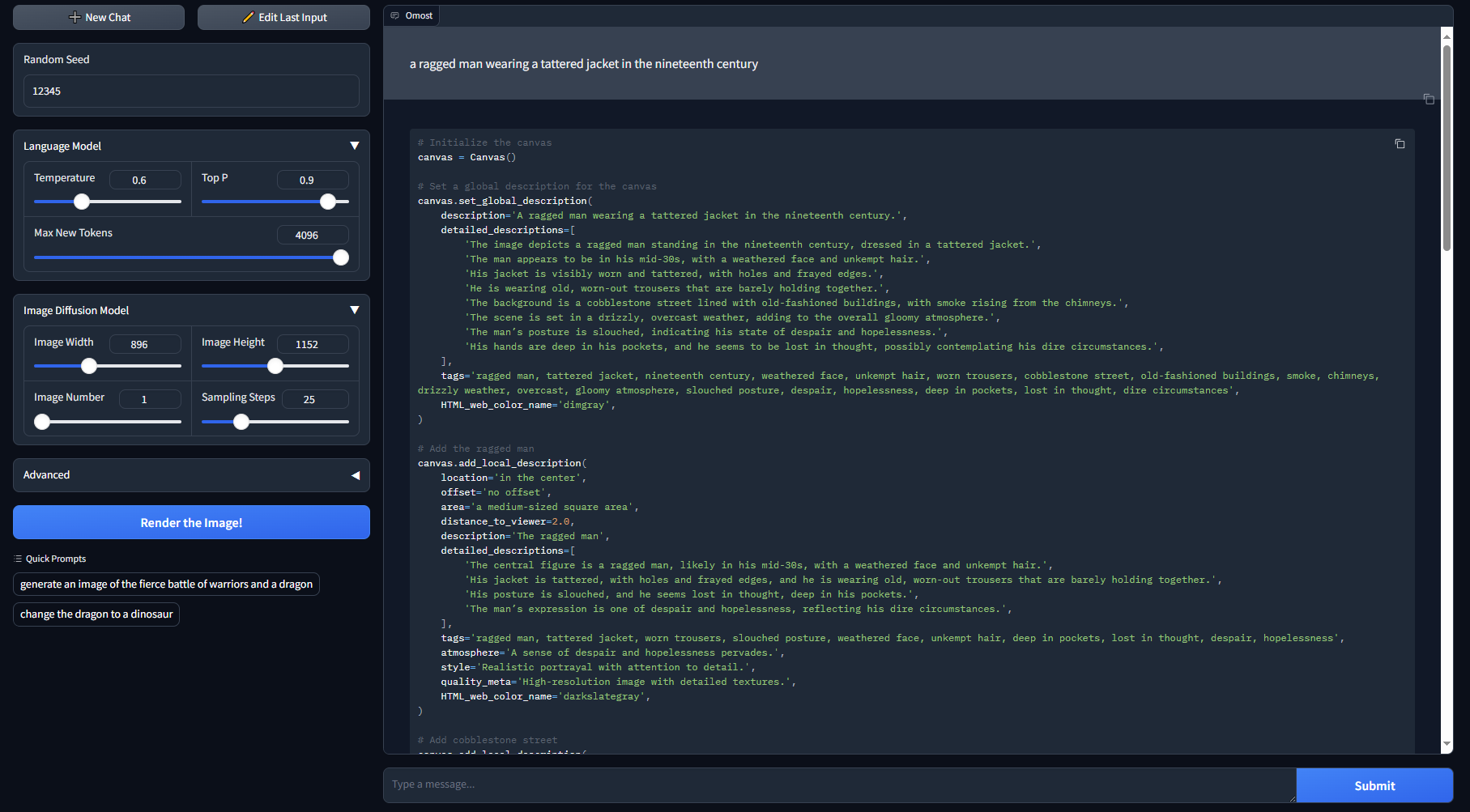This screenshot has width=1470, height=812.
Task: Collapse the Language Model section
Action: coord(354,146)
